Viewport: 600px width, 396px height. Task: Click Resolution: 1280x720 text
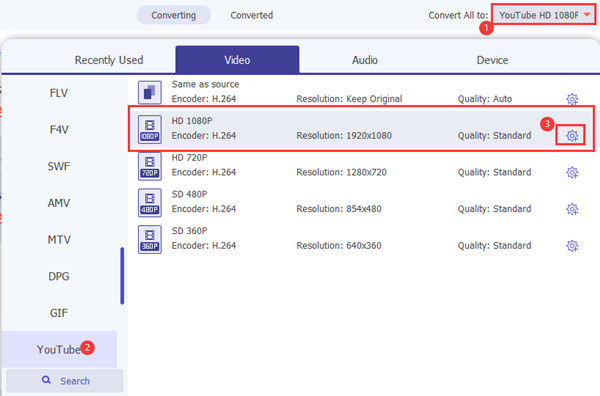(341, 173)
